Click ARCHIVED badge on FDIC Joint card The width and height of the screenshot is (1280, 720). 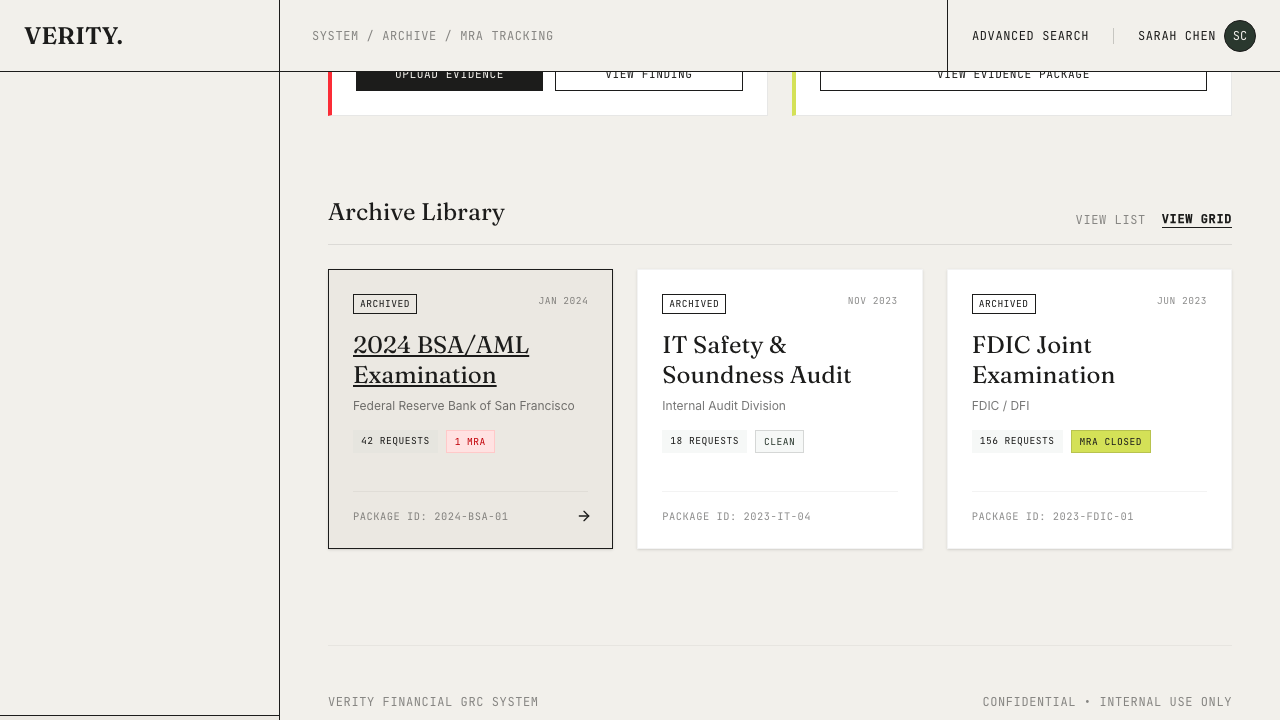tap(1004, 304)
